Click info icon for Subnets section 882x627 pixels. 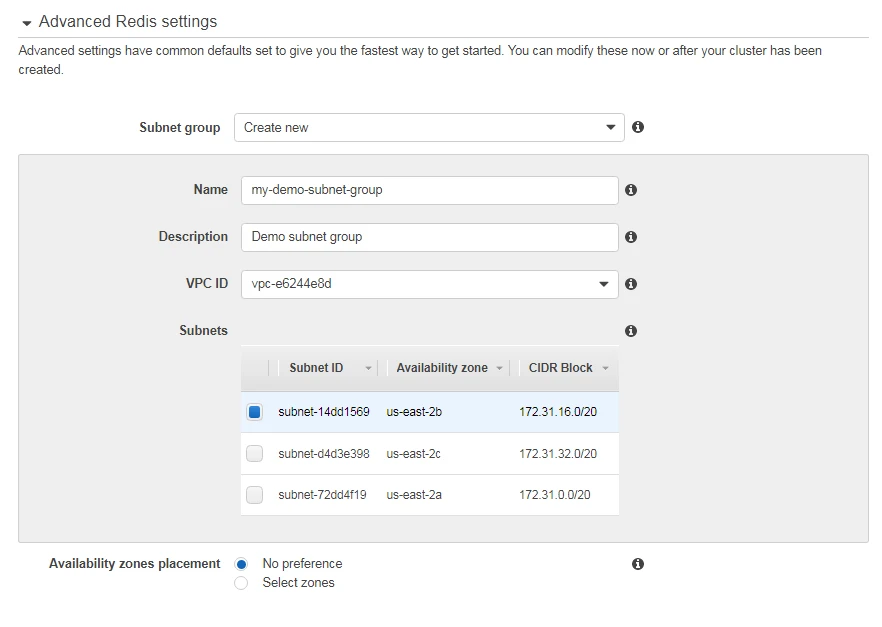(x=631, y=331)
